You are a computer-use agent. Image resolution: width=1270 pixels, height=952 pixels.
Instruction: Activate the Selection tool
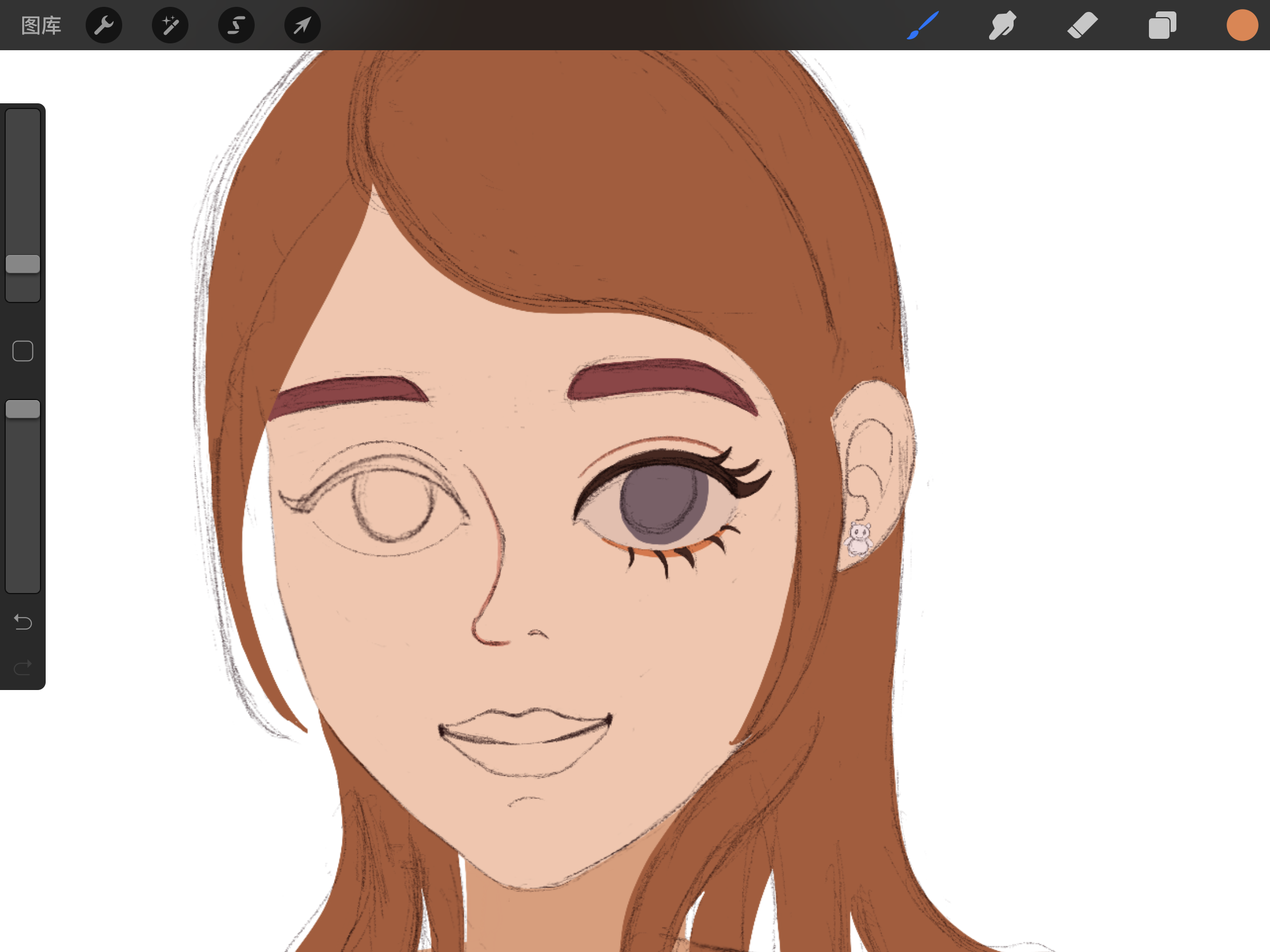[236, 25]
